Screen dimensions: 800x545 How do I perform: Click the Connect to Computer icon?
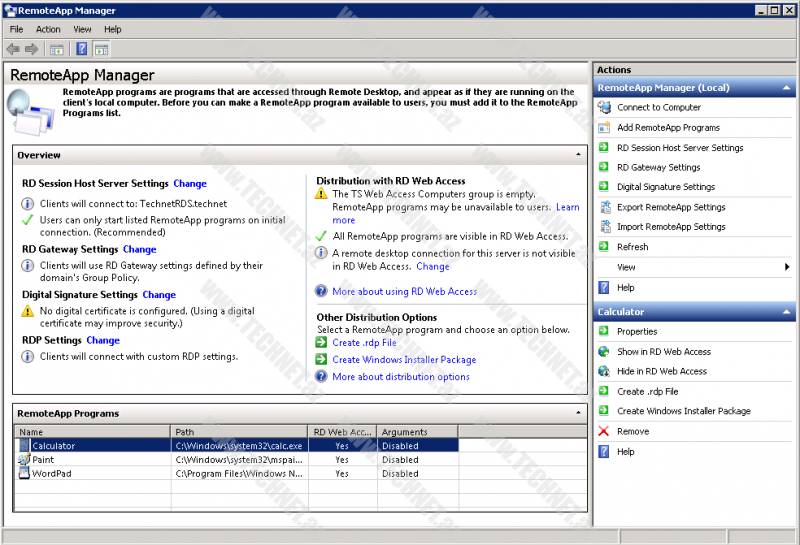click(x=604, y=107)
